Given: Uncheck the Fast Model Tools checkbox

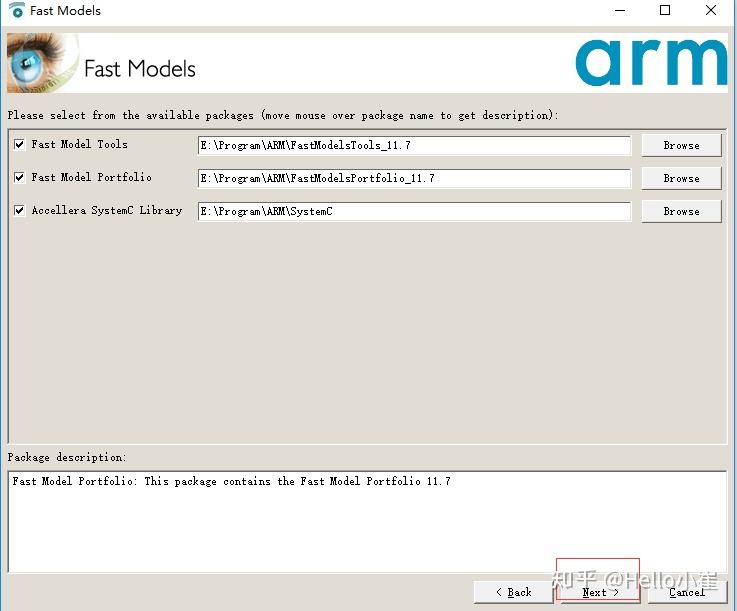Looking at the screenshot, I should click(19, 144).
